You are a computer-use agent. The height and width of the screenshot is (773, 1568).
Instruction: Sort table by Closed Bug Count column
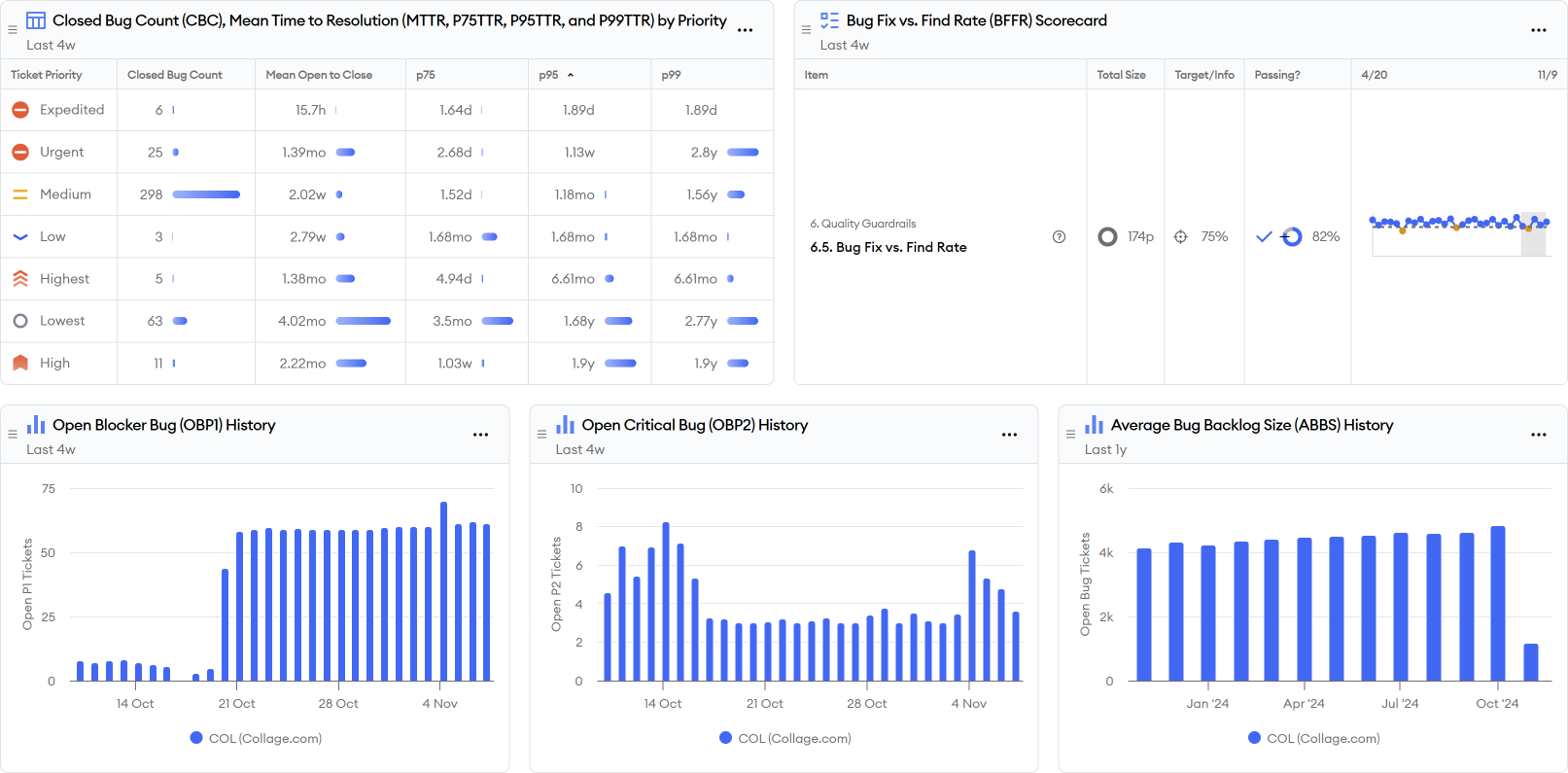tap(175, 75)
